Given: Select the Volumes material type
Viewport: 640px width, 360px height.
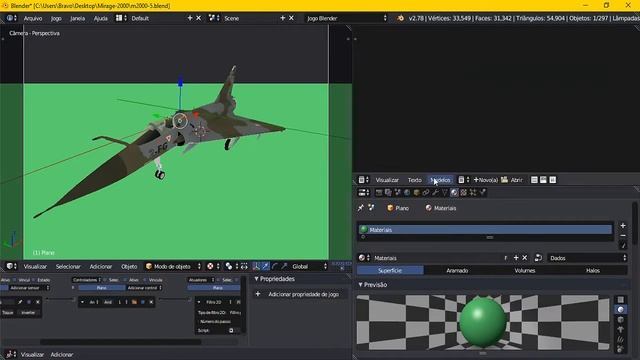Looking at the screenshot, I should (524, 271).
